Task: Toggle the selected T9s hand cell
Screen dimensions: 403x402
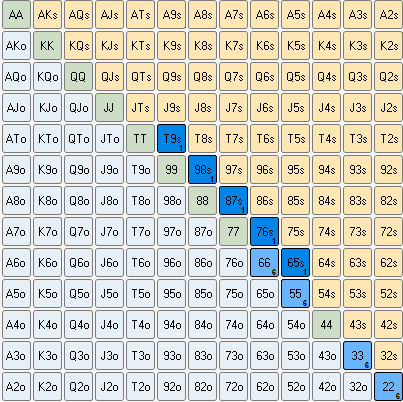Action: click(171, 138)
